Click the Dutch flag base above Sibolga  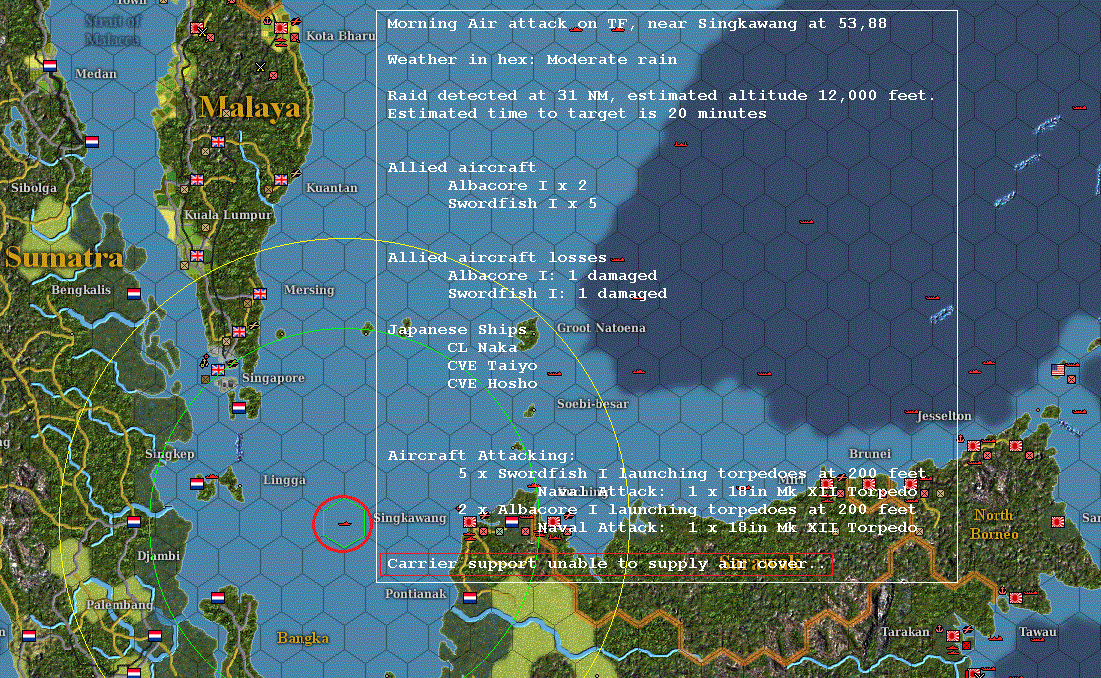pyautogui.click(x=92, y=142)
